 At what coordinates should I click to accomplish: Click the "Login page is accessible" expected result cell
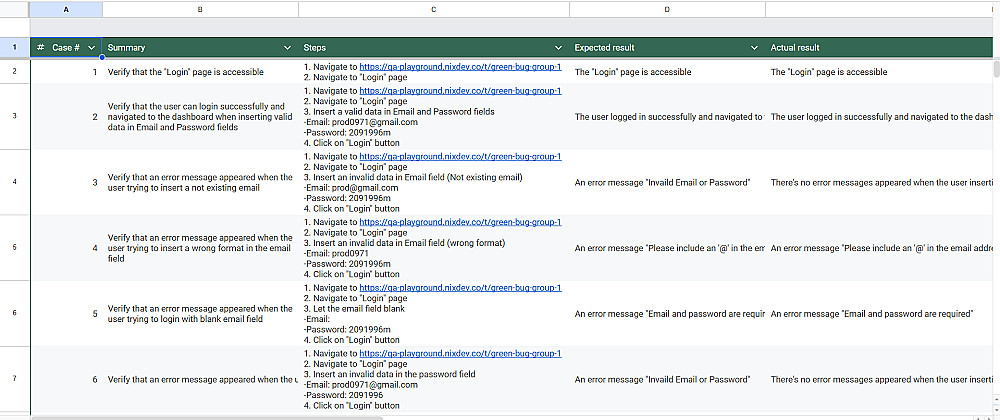click(x=666, y=72)
